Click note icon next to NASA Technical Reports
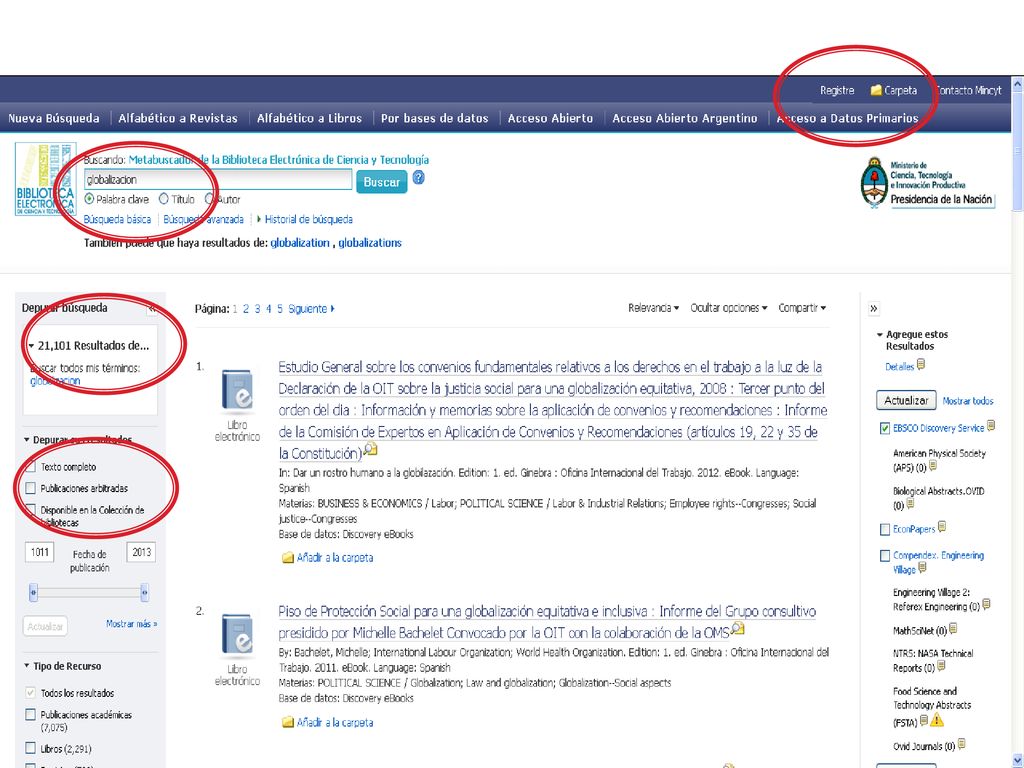Viewport: 1024px width, 768px height. point(941,666)
